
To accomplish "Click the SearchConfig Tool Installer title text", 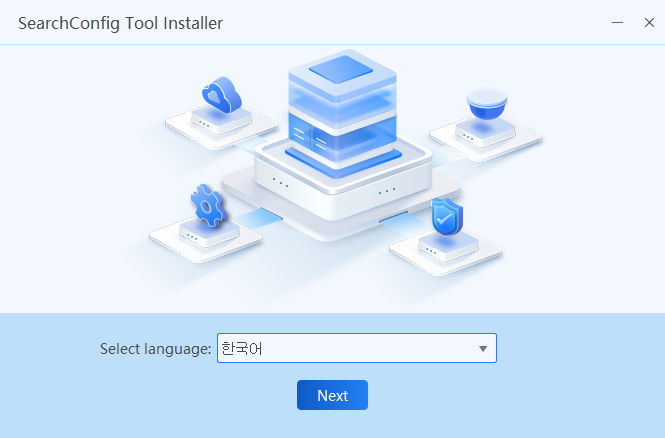I will 120,23.
